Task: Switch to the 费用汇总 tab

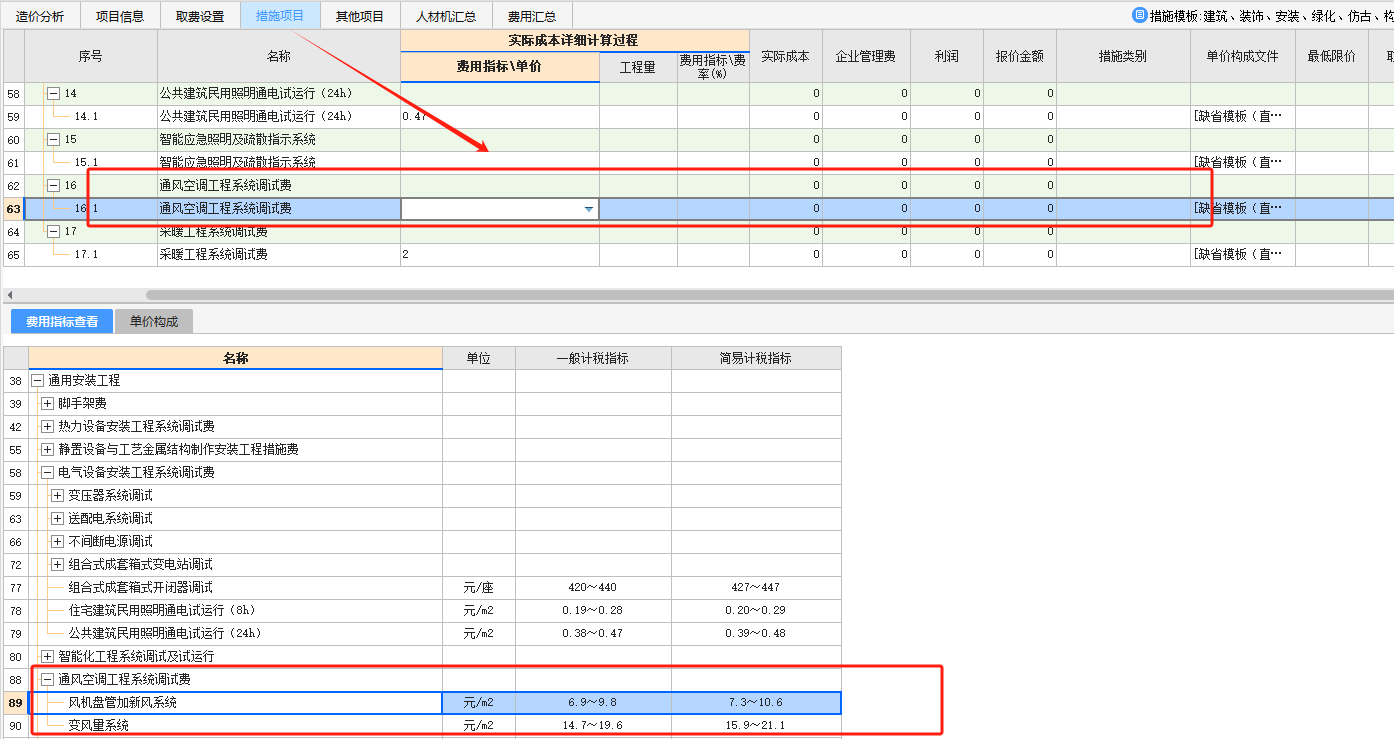Action: (x=532, y=16)
